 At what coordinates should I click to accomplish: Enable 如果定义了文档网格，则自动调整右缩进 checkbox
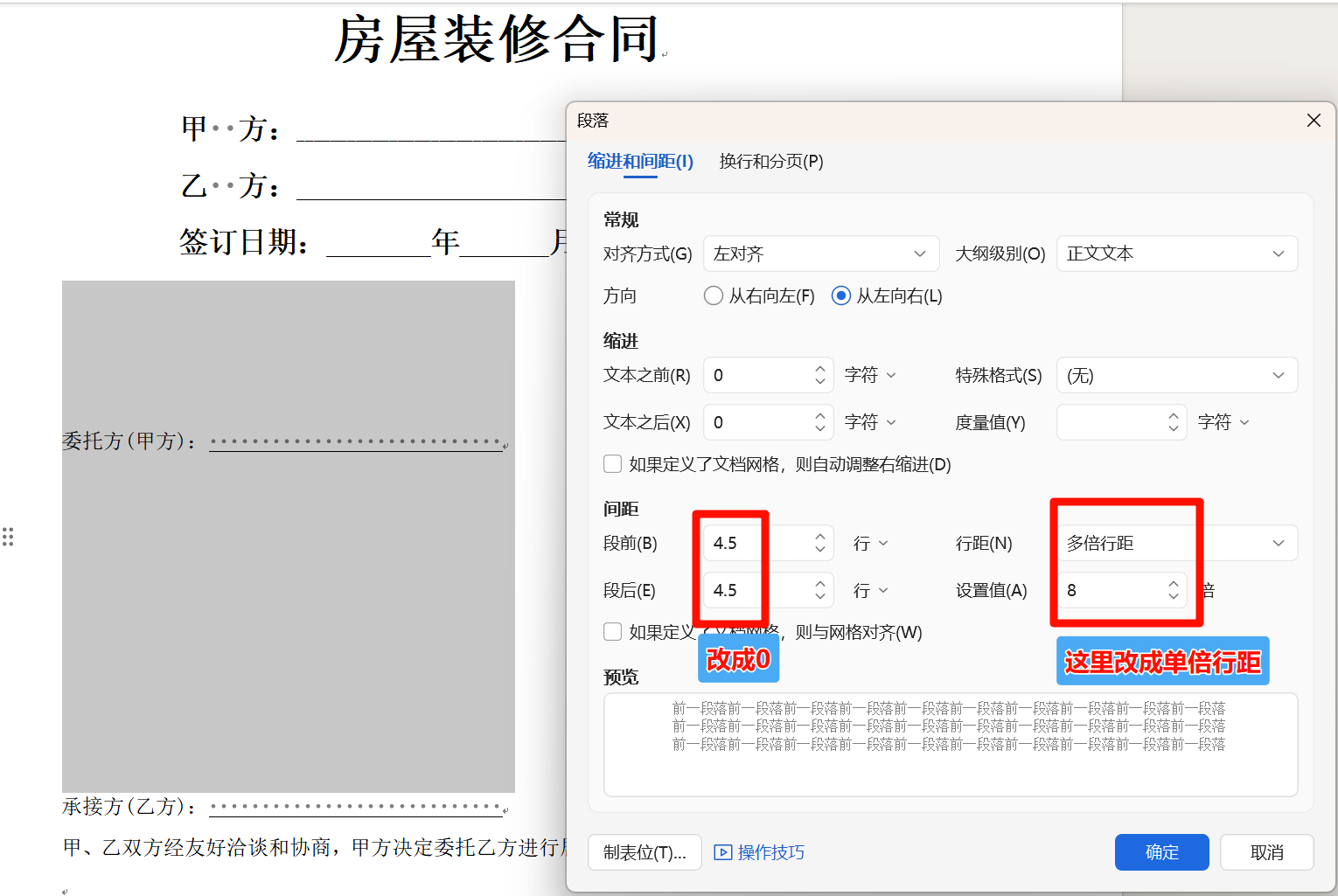pos(612,464)
